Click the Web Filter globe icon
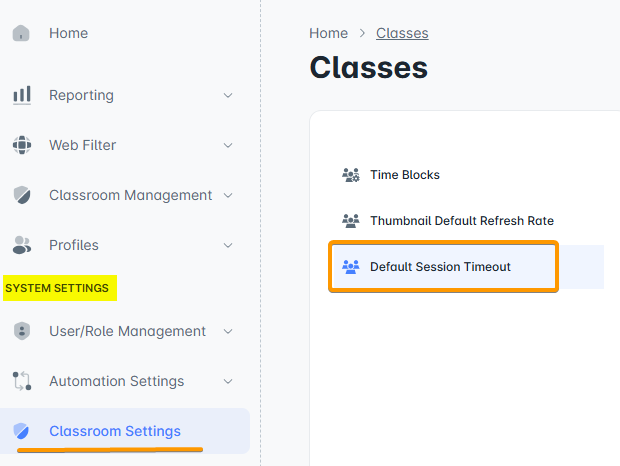The height and width of the screenshot is (466, 620). [21, 145]
